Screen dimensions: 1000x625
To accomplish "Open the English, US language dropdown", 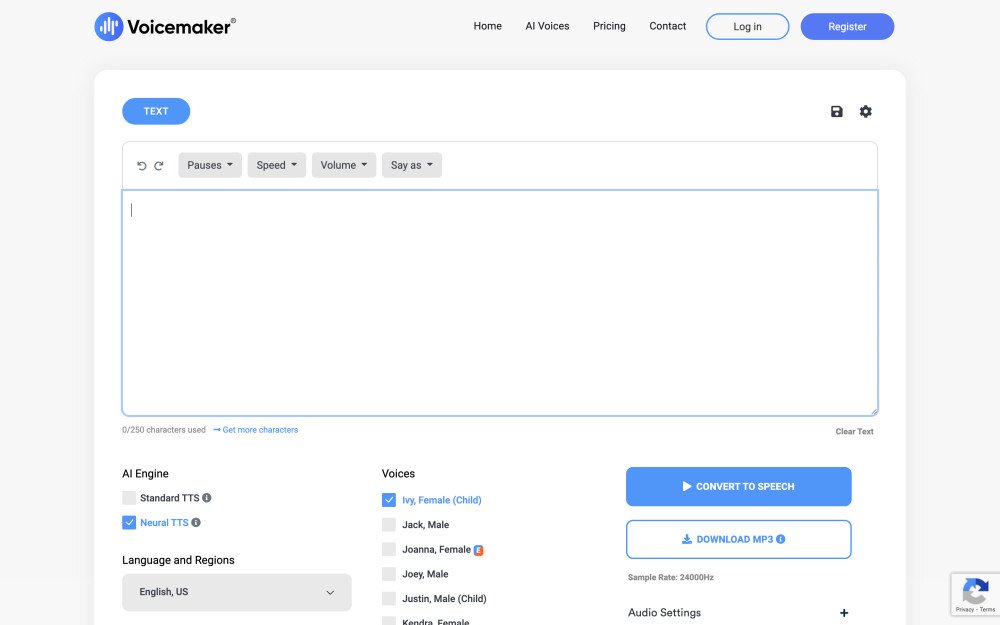I will (237, 592).
